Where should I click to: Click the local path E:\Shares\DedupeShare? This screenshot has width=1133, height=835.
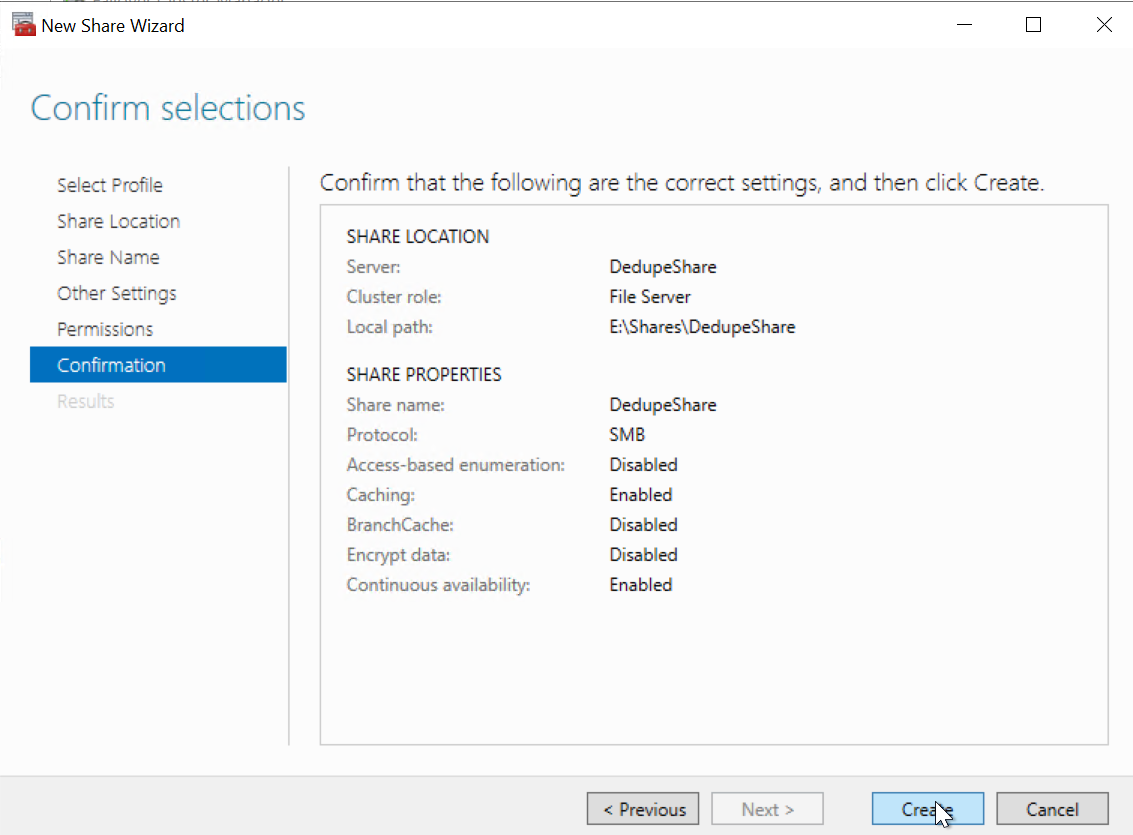coord(702,326)
